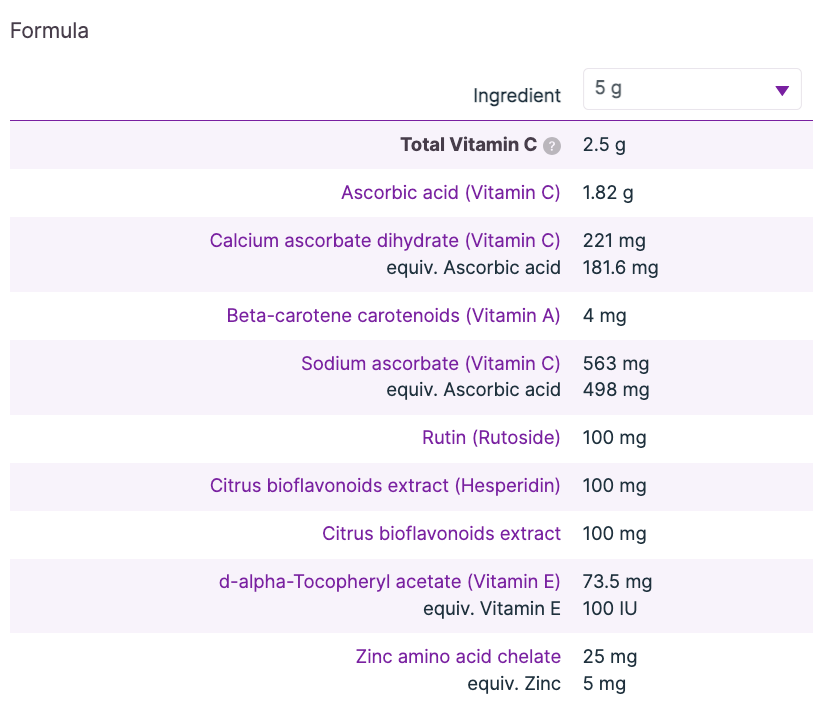Click the 1.82 g ascorbic acid amount
828x724 pixels.
pos(608,193)
